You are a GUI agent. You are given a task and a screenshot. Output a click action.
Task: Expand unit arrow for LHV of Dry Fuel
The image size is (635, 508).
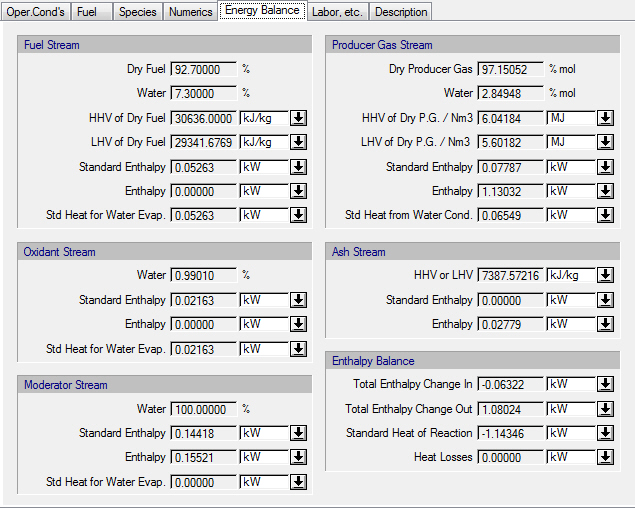298,142
